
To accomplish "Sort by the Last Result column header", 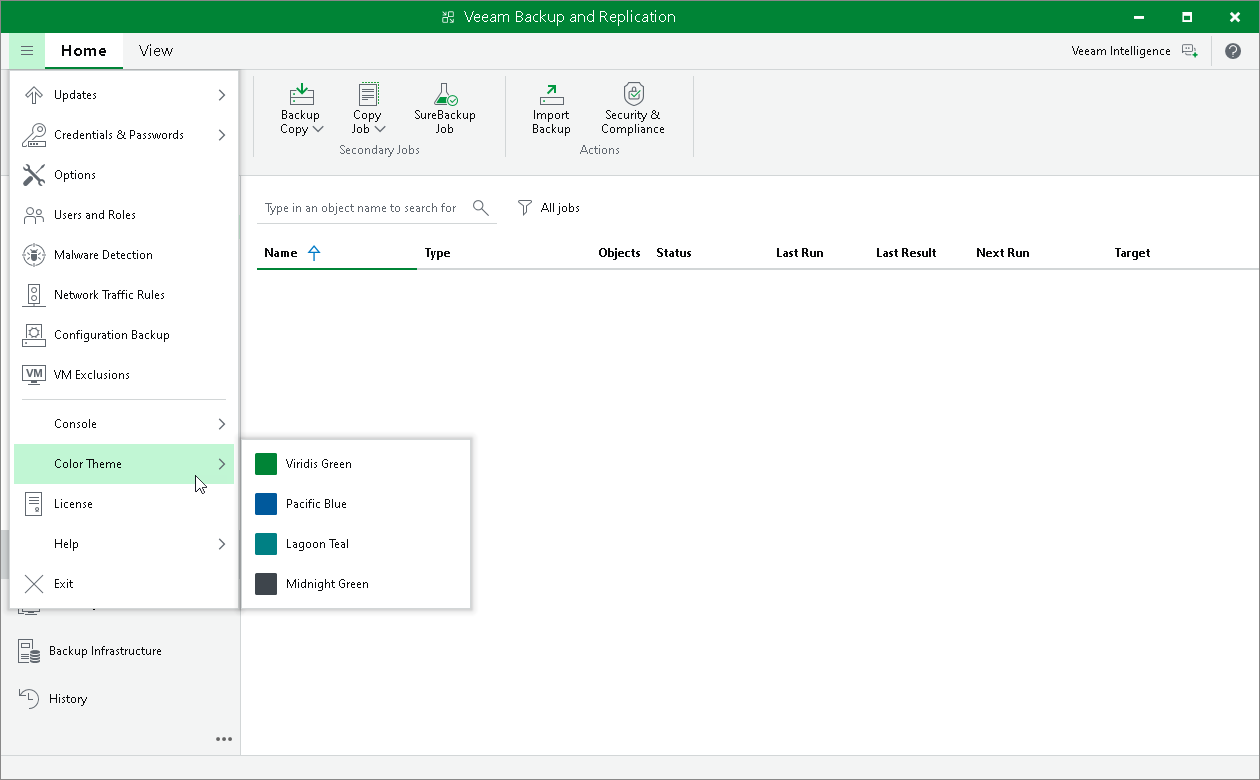I will coord(906,253).
